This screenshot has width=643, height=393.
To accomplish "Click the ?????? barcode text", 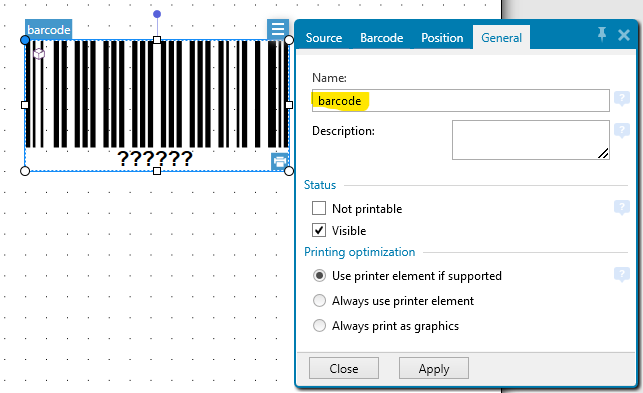I will click(x=155, y=159).
